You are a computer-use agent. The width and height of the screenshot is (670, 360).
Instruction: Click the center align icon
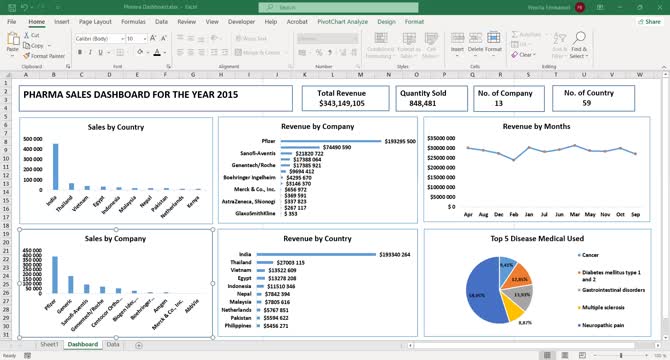(191, 53)
